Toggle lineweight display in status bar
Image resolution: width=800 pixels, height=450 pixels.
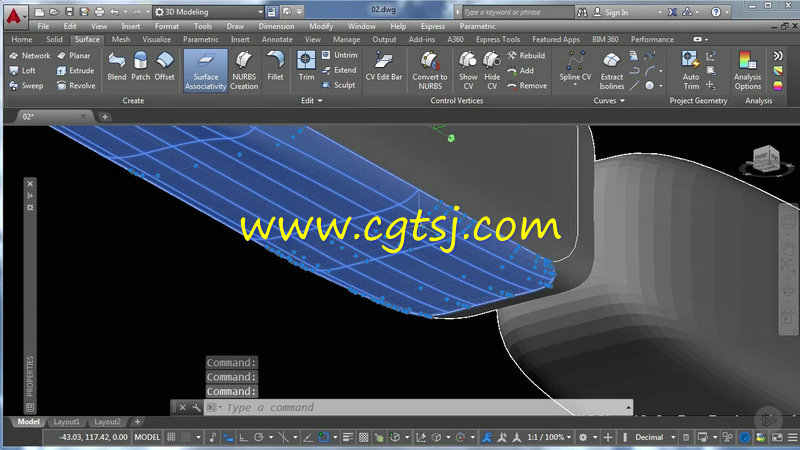(x=348, y=437)
